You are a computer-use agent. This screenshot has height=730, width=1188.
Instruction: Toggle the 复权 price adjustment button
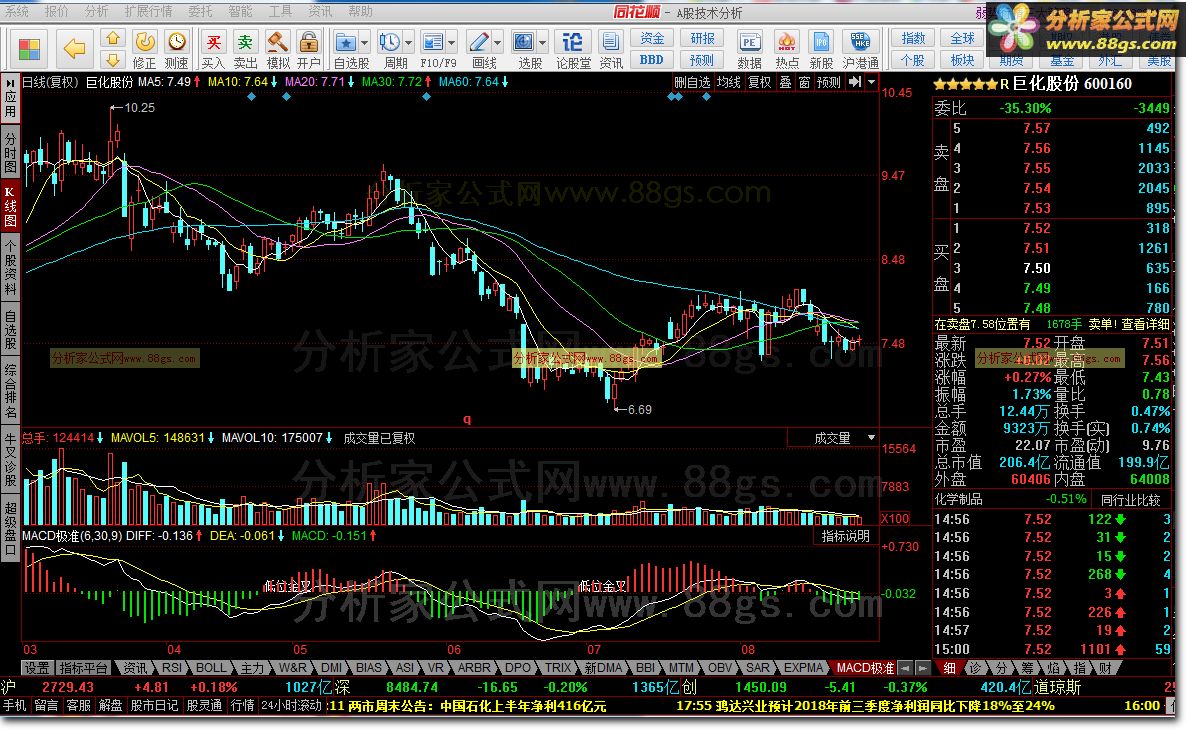[x=760, y=82]
